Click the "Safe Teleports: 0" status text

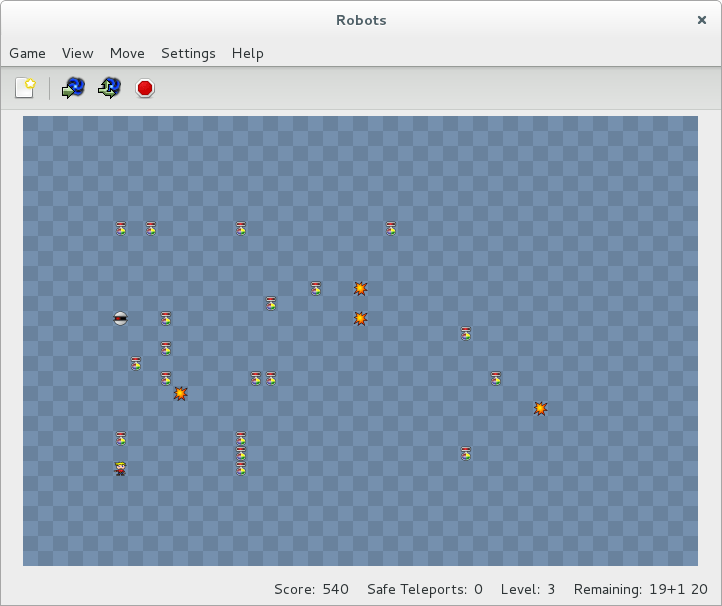pyautogui.click(x=425, y=589)
